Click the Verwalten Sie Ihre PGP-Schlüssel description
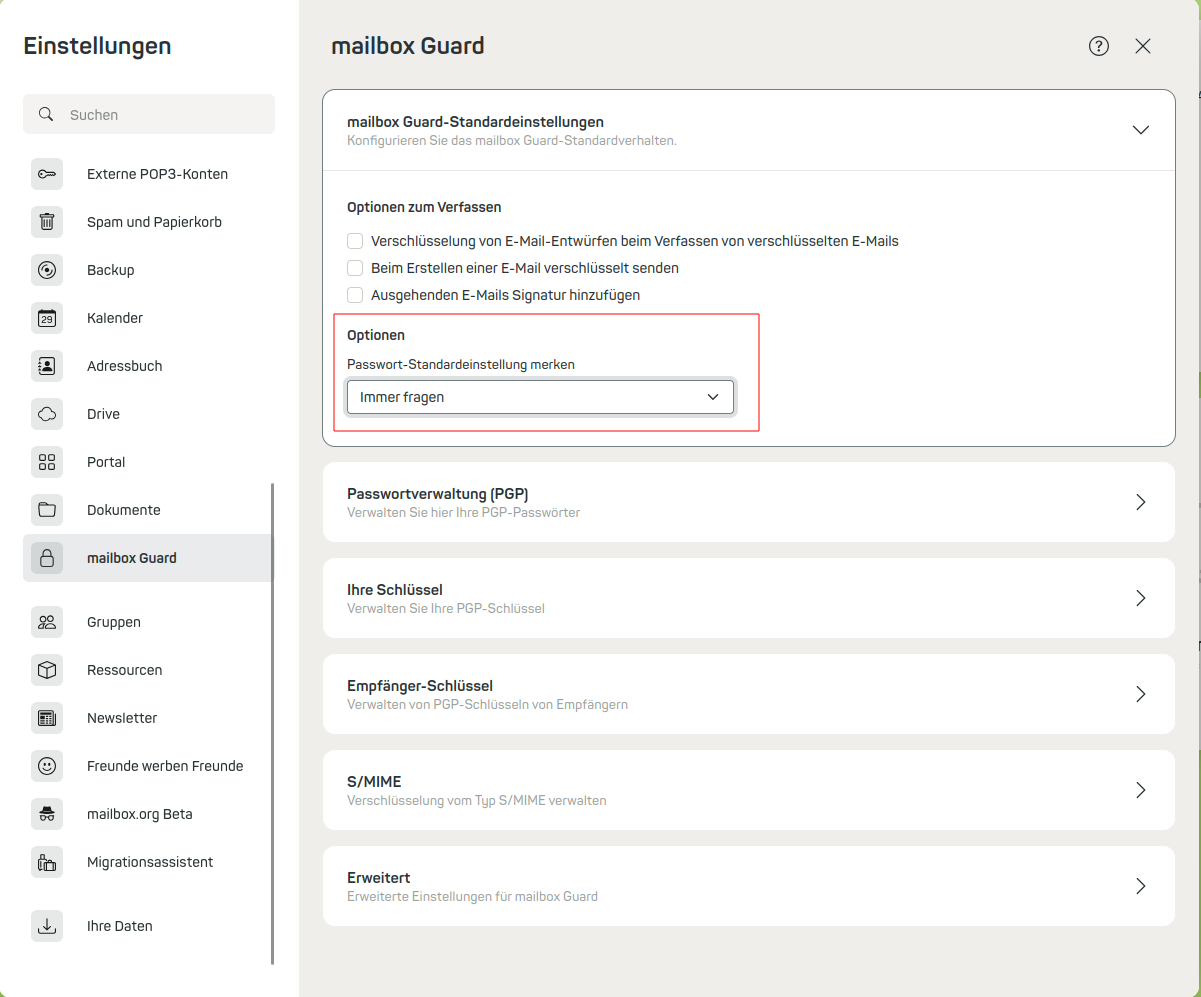The height and width of the screenshot is (997, 1201). (x=446, y=608)
